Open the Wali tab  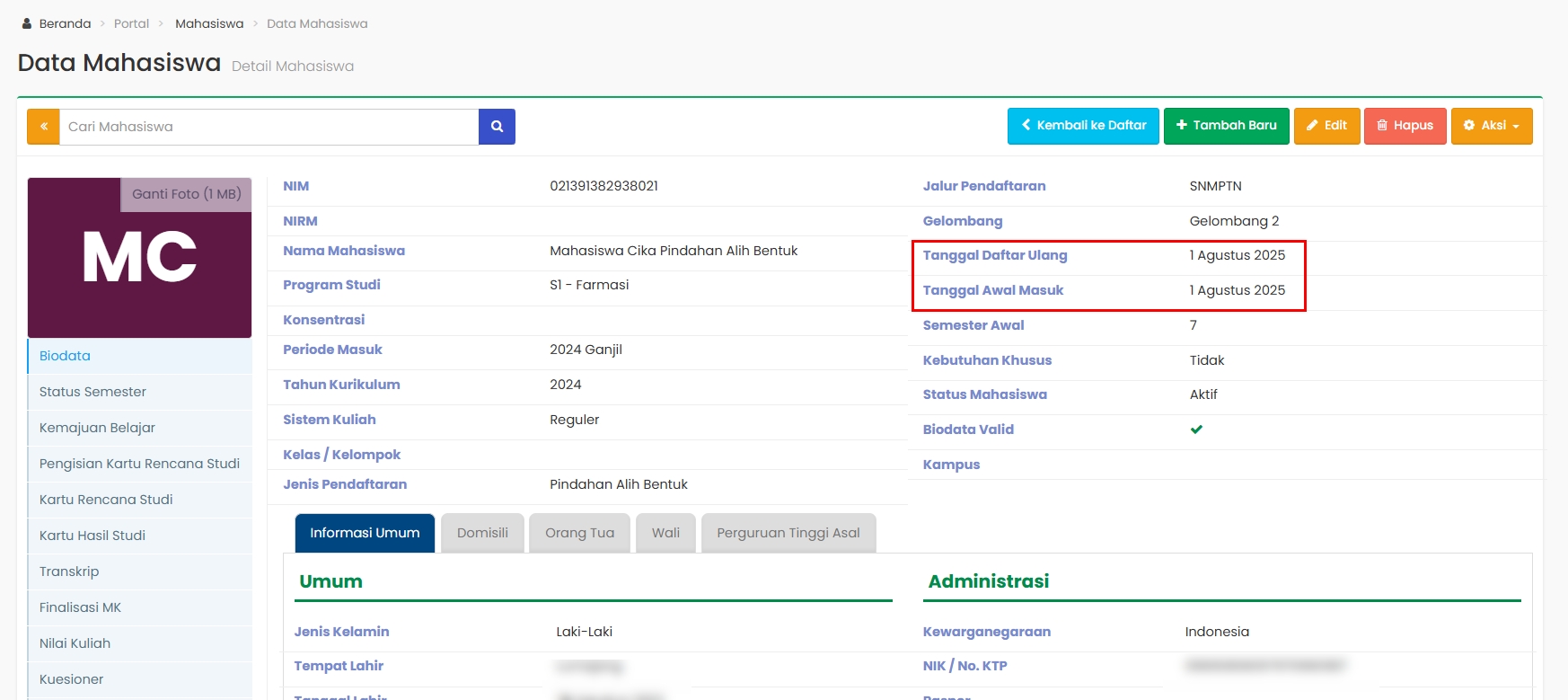click(665, 533)
